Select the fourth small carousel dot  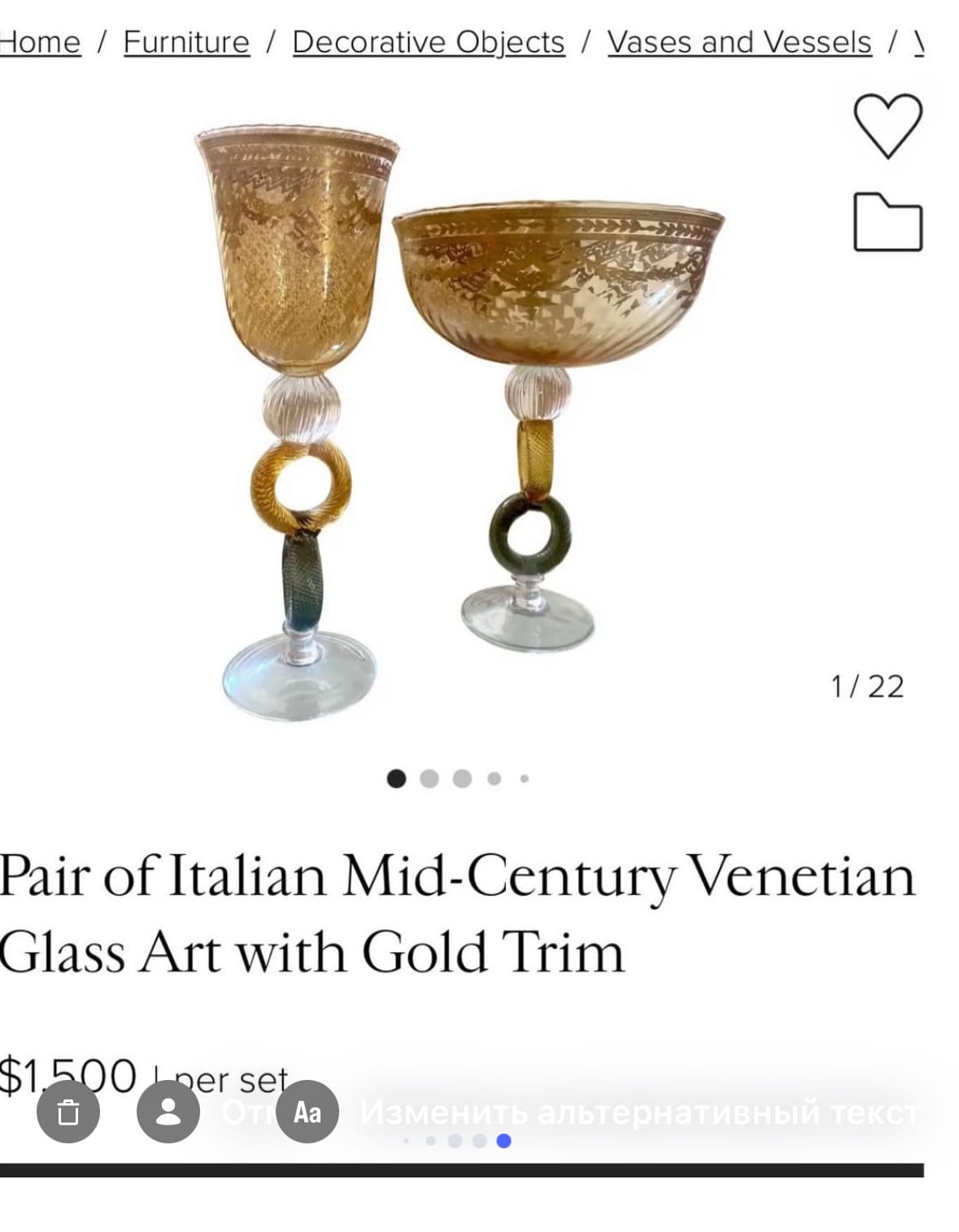coord(494,779)
